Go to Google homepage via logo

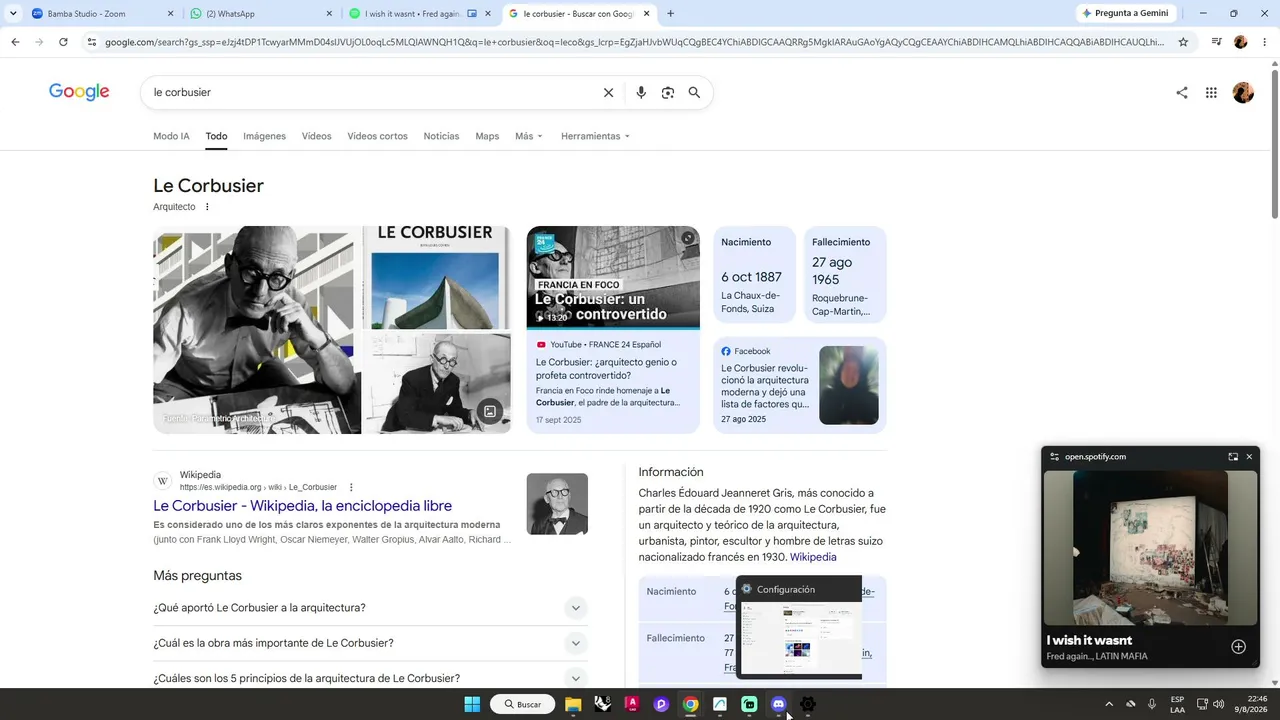point(79,92)
